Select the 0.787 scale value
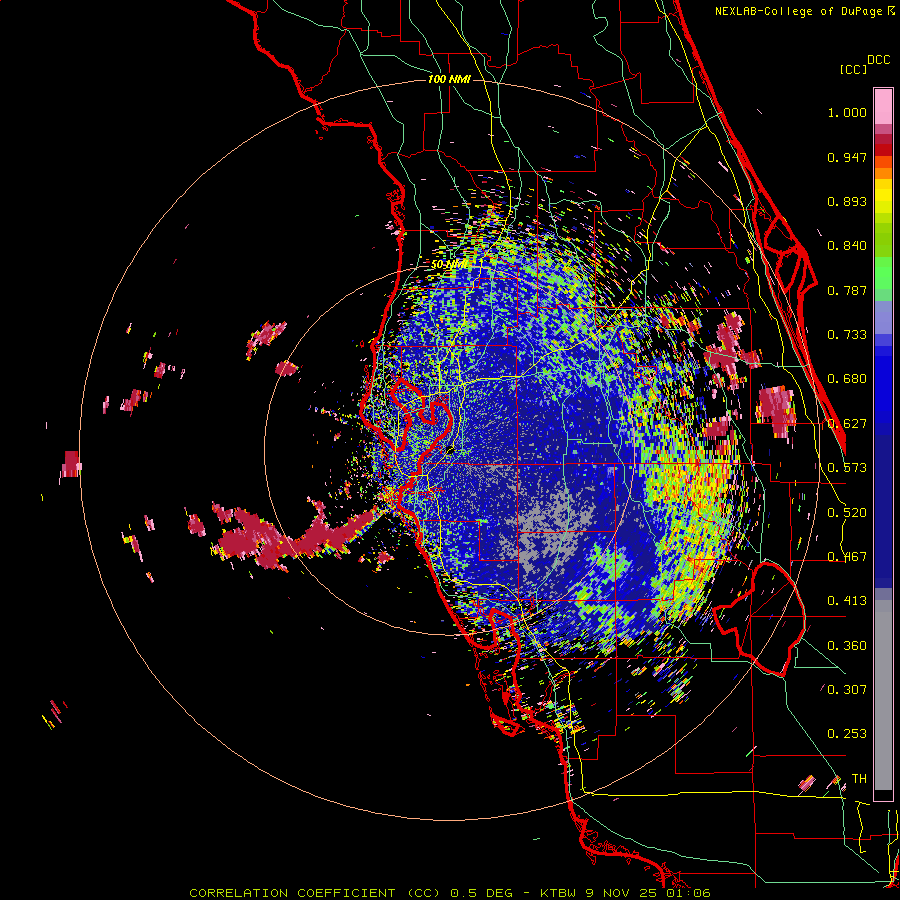 847,290
